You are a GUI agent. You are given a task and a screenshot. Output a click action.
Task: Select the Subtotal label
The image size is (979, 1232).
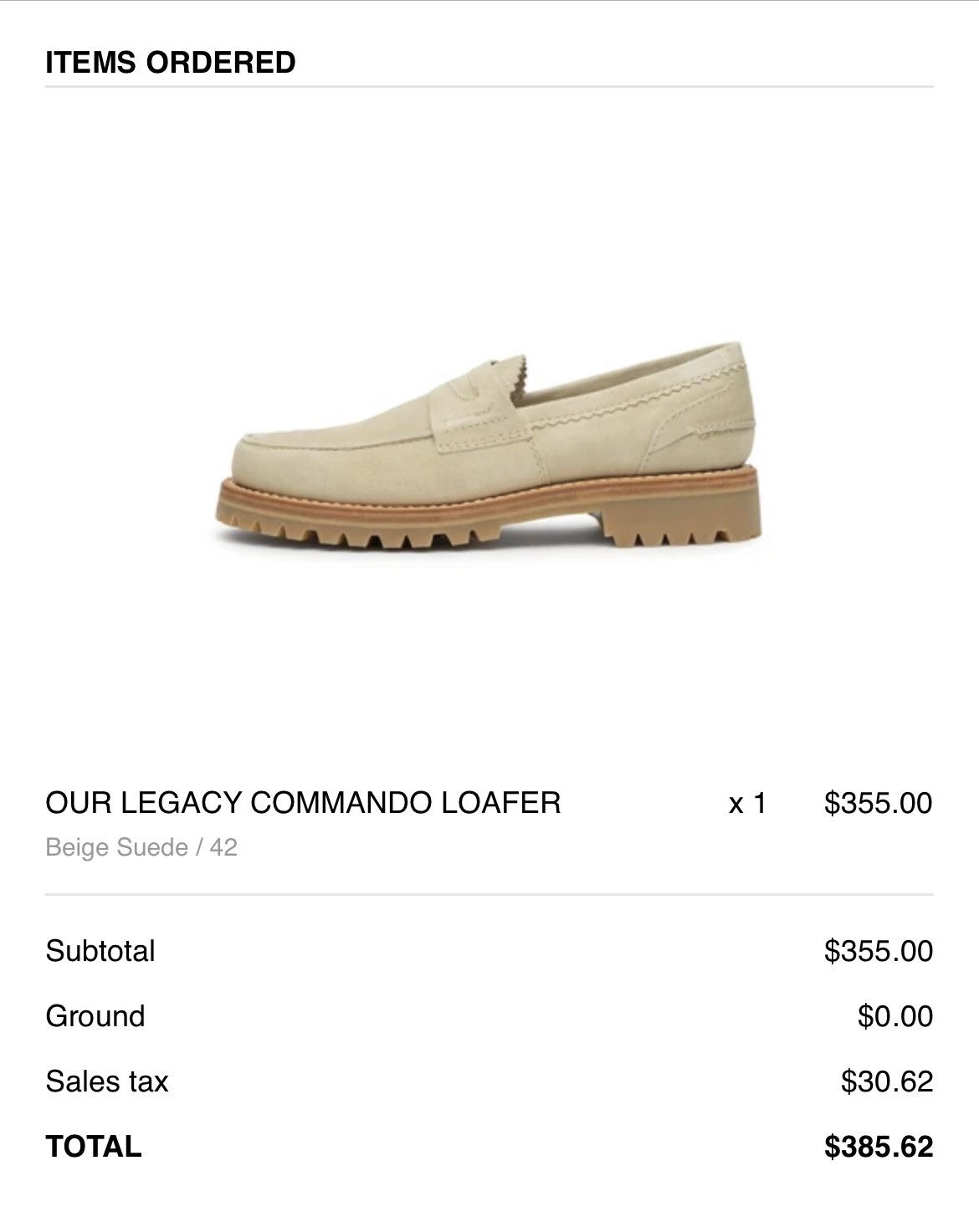click(100, 951)
